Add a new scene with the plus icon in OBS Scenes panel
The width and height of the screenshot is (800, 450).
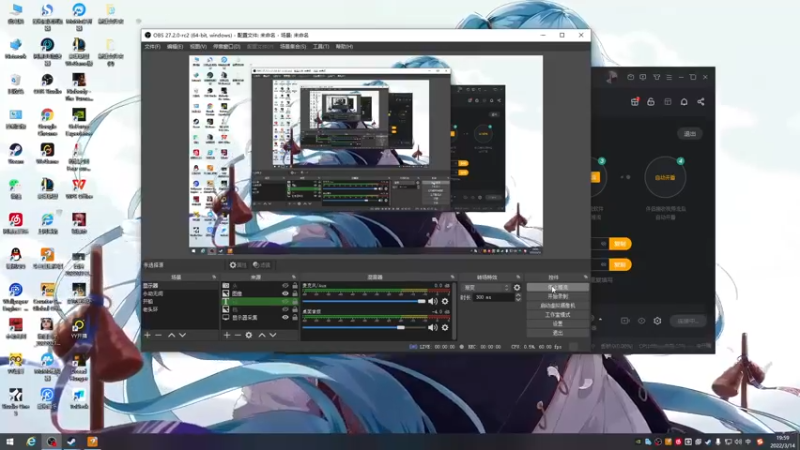click(x=147, y=335)
